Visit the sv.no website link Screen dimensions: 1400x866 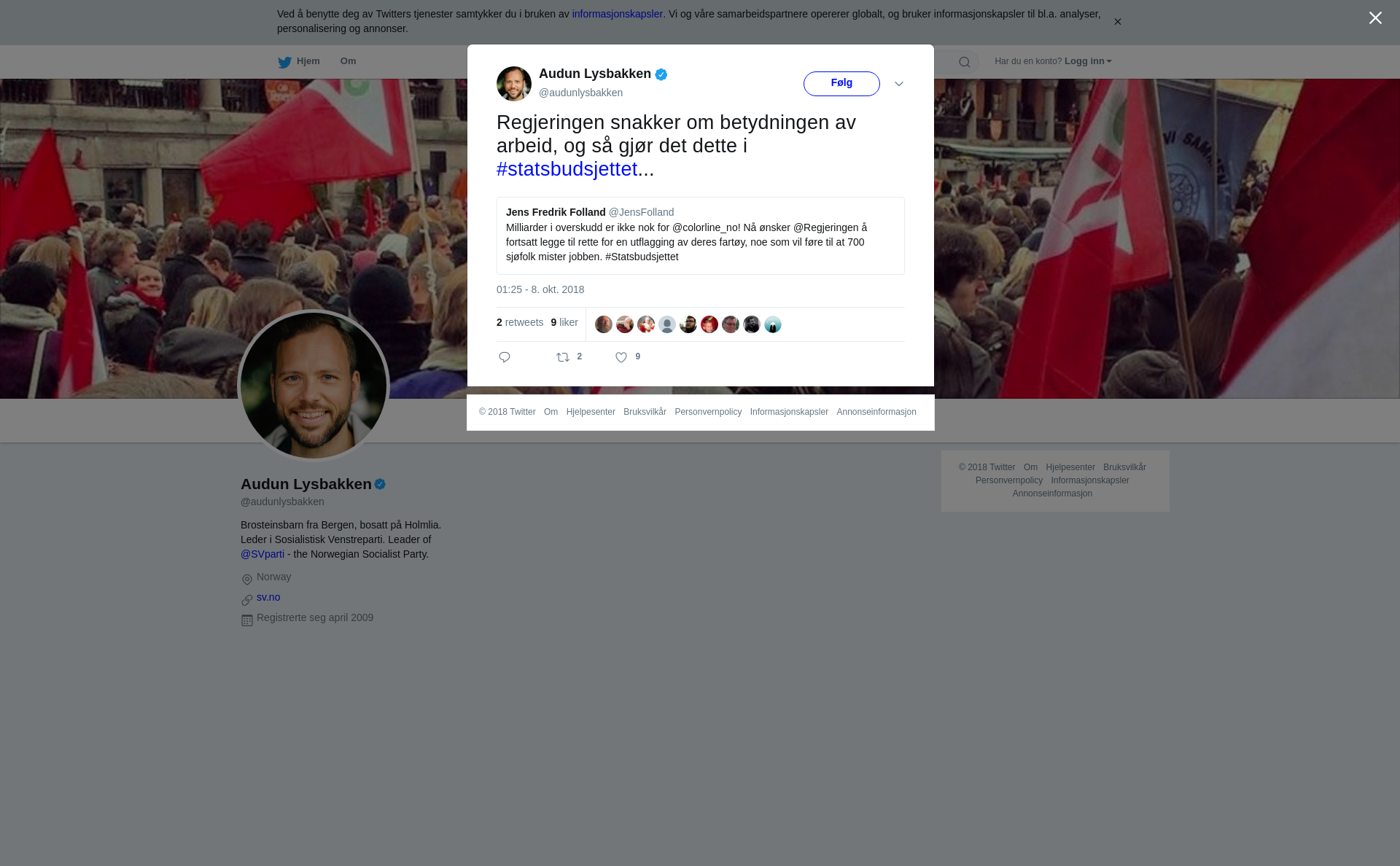[x=268, y=597]
